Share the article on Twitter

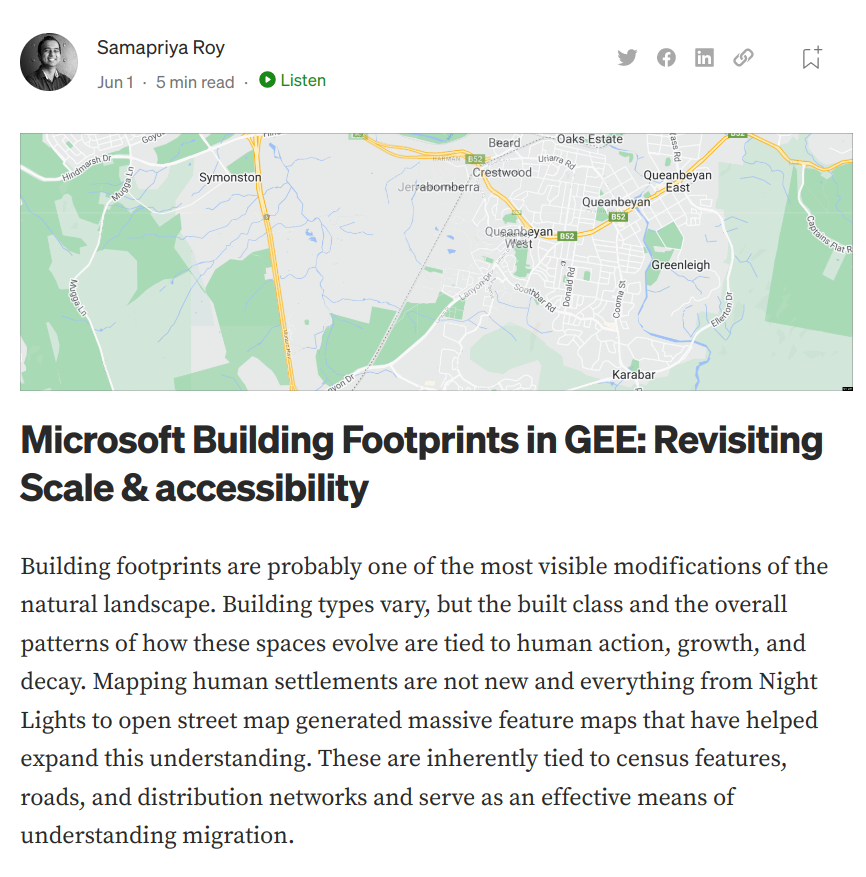(x=627, y=58)
